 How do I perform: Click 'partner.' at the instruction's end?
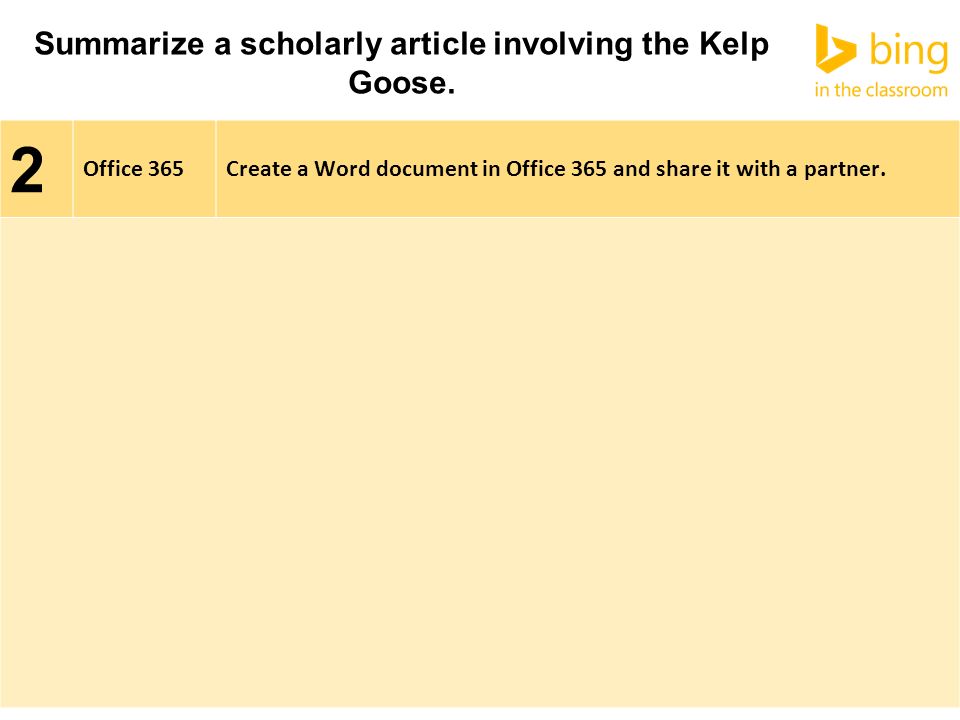click(845, 170)
